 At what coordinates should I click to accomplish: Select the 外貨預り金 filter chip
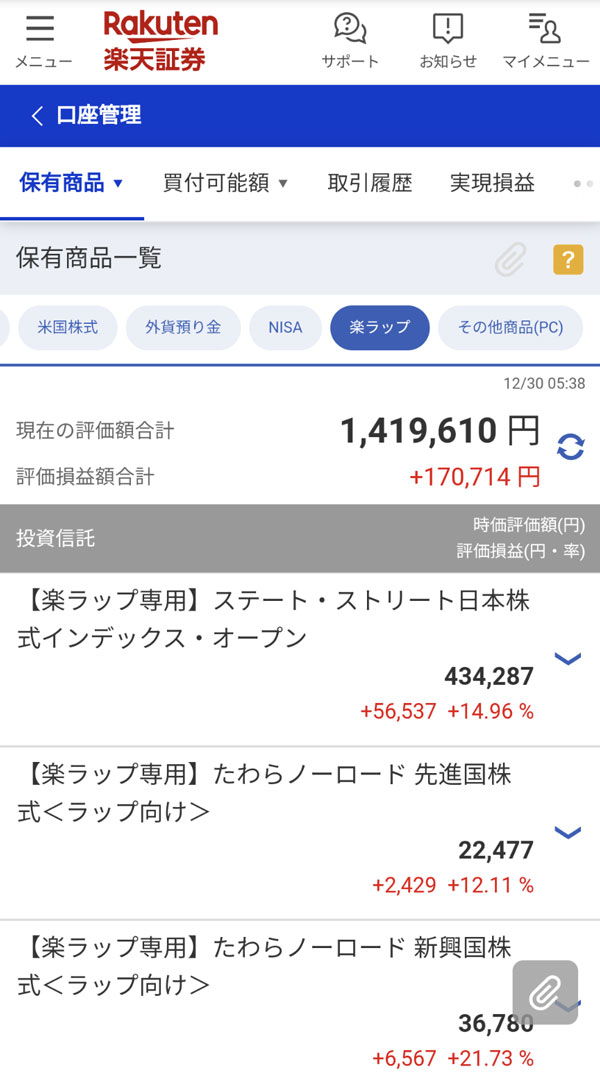183,327
